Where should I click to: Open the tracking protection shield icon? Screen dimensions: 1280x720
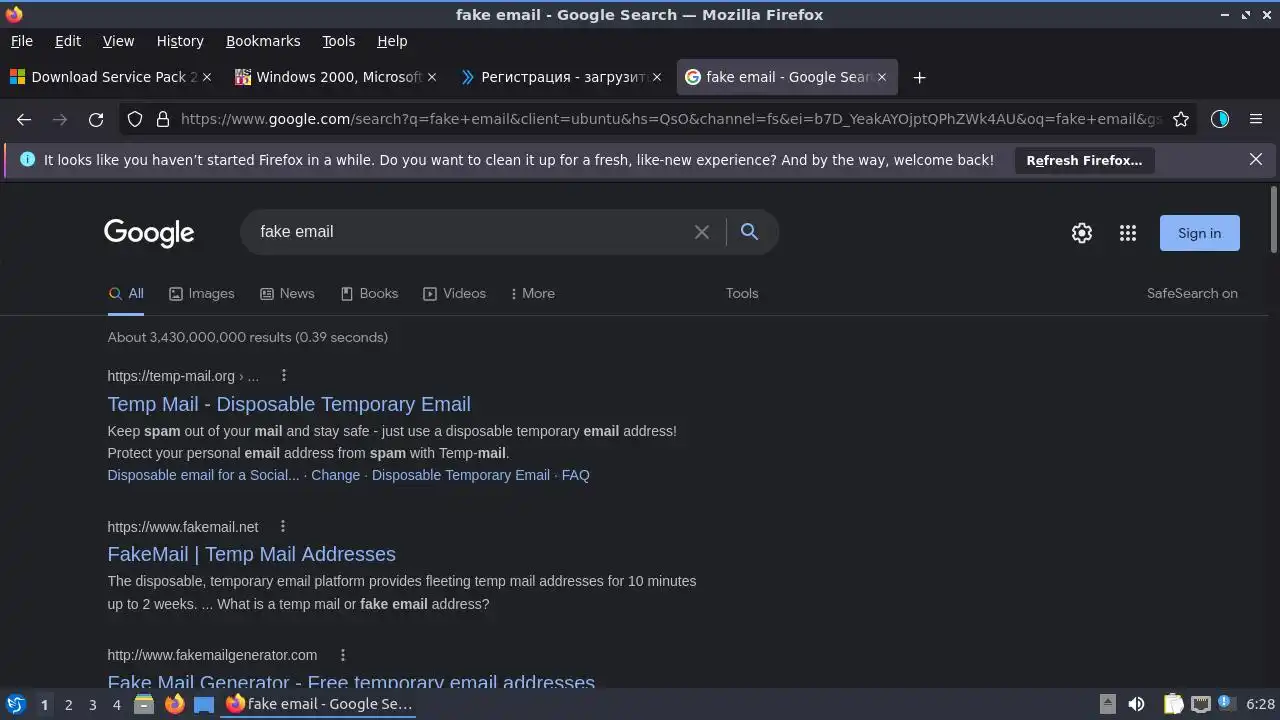tap(135, 119)
